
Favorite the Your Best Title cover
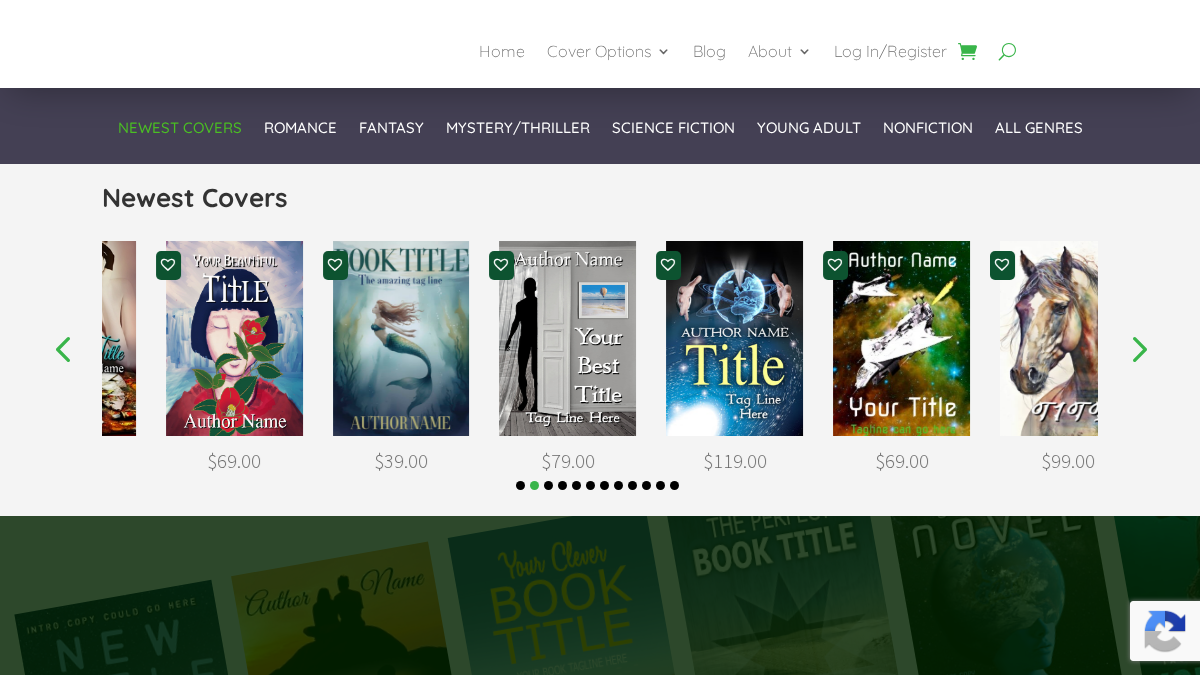click(501, 265)
